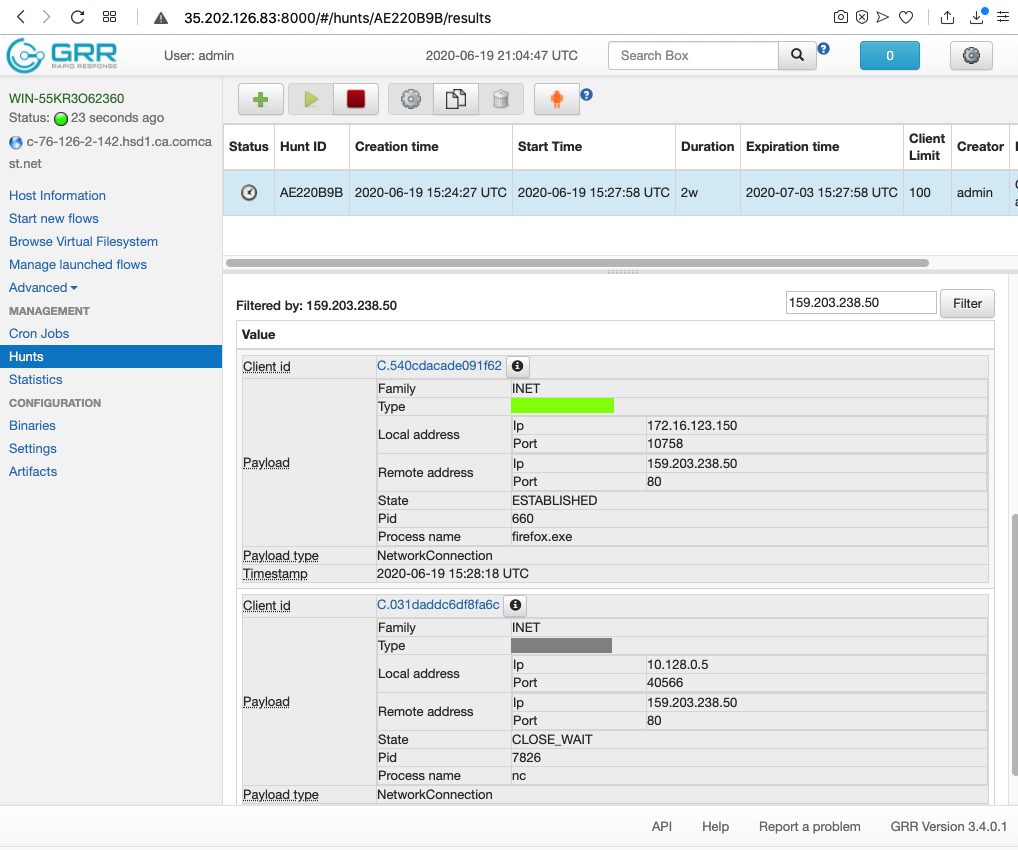Click info icon beside client C.031daddc6df8fa6c

pos(515,605)
